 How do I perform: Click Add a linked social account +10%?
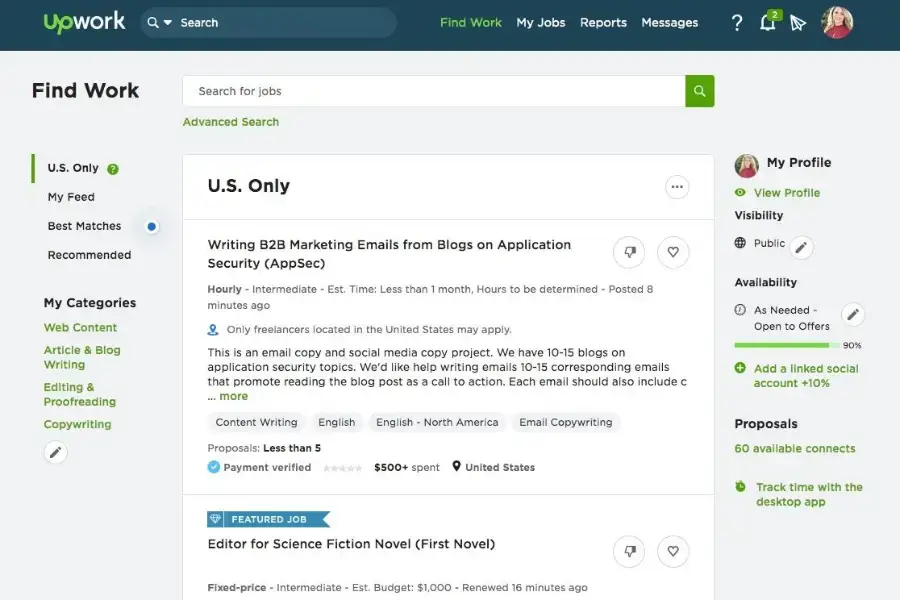[806, 376]
